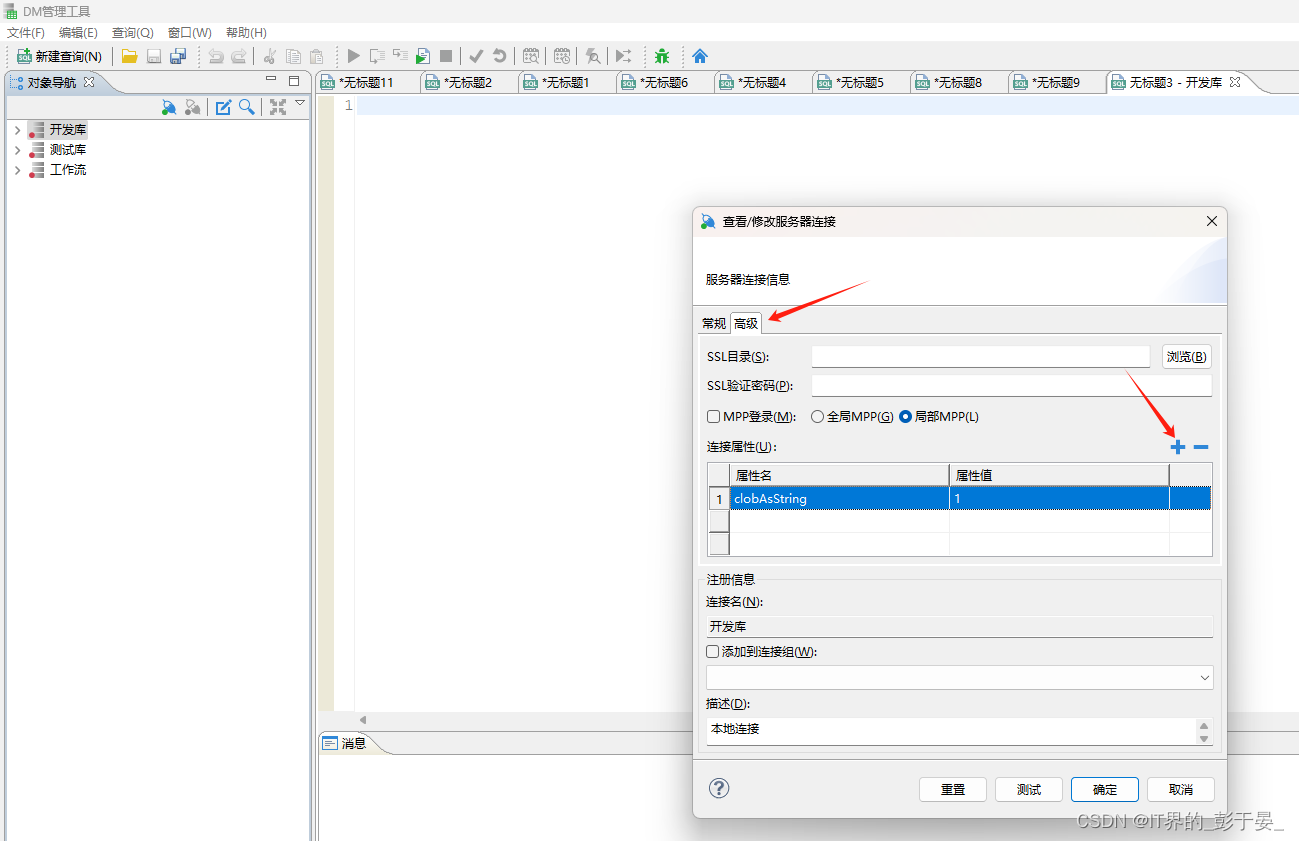Maximize the 对象导航 panel
The image size is (1299, 841).
pos(294,81)
